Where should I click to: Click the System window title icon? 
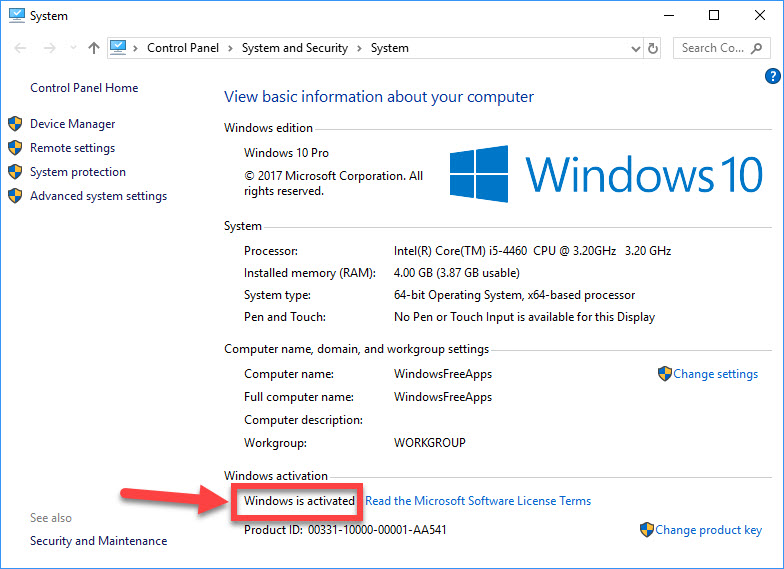coord(16,16)
